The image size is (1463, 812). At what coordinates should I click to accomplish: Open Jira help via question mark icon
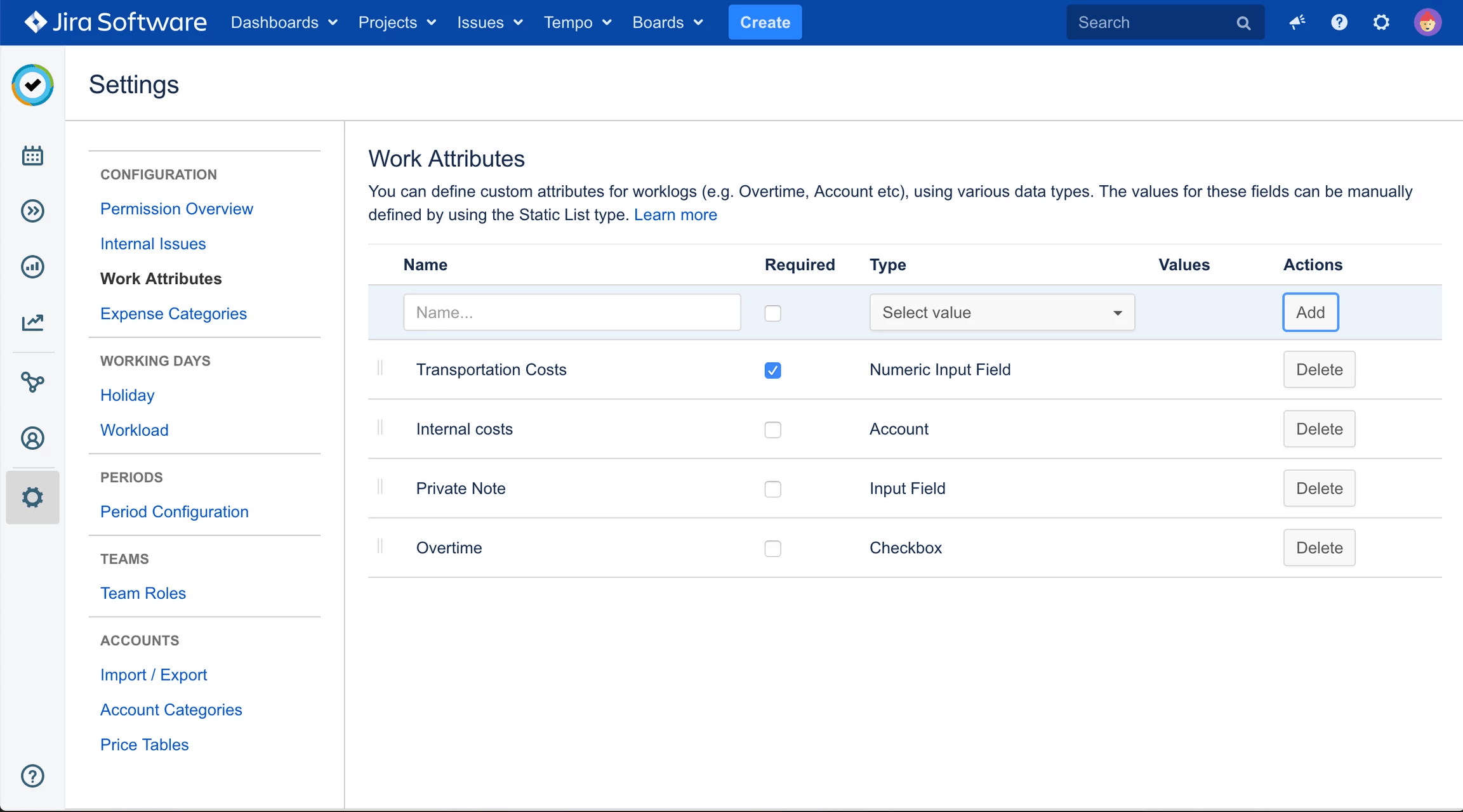point(1339,22)
